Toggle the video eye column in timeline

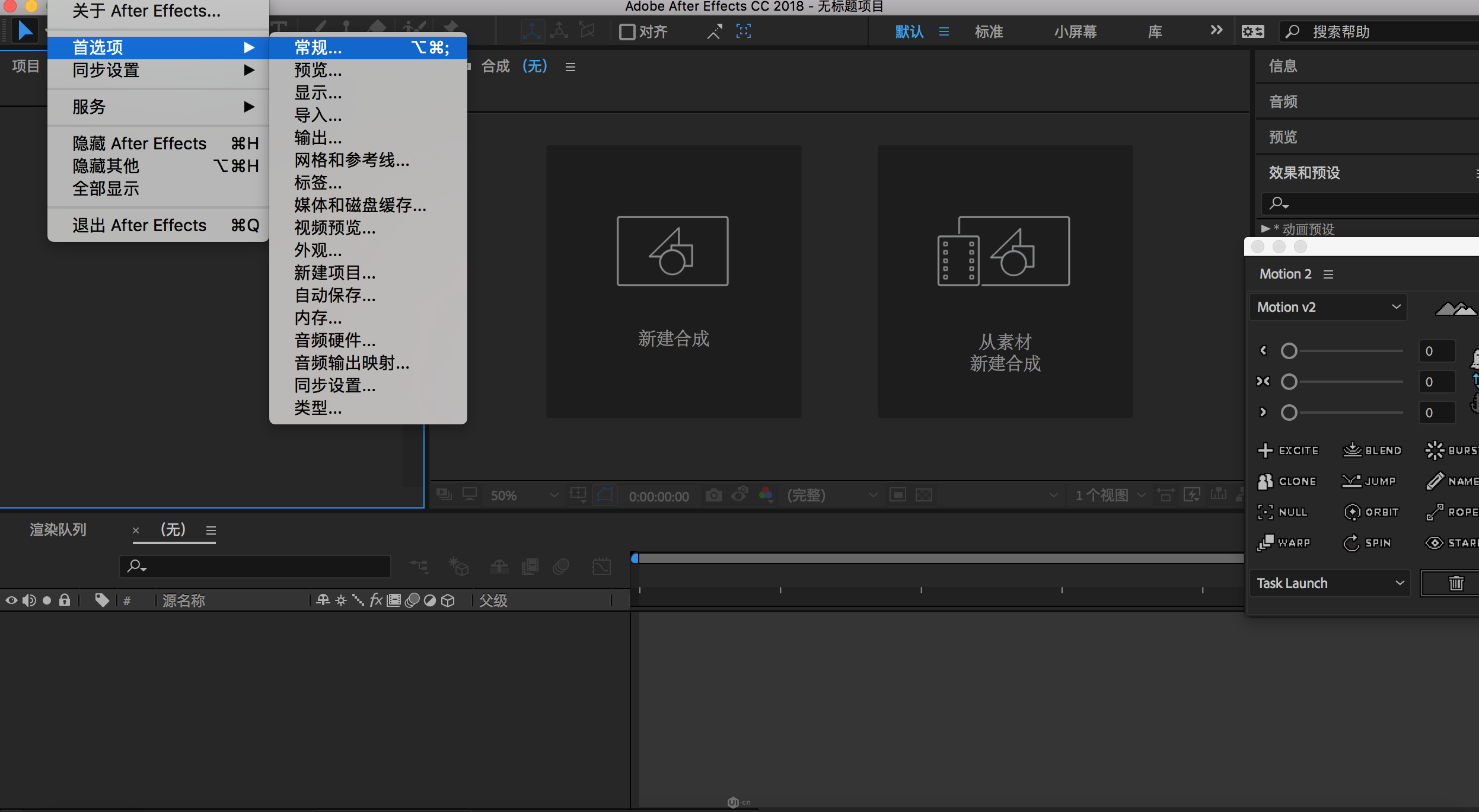click(x=11, y=600)
